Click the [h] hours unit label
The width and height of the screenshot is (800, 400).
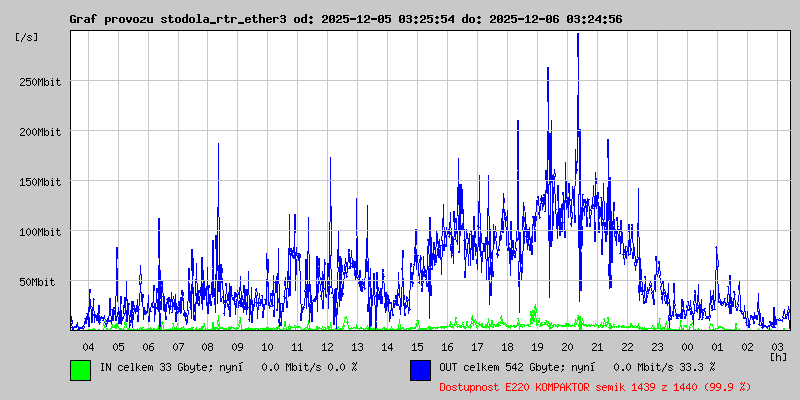click(778, 356)
